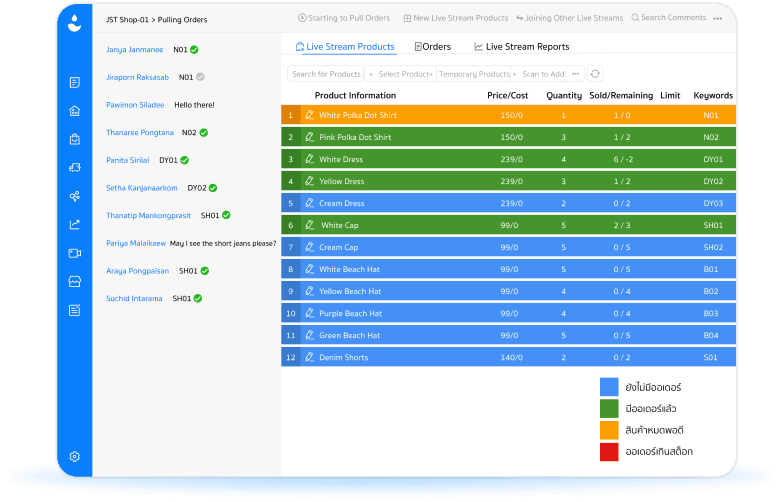
Task: Click the red legend color swatch
Action: [609, 452]
